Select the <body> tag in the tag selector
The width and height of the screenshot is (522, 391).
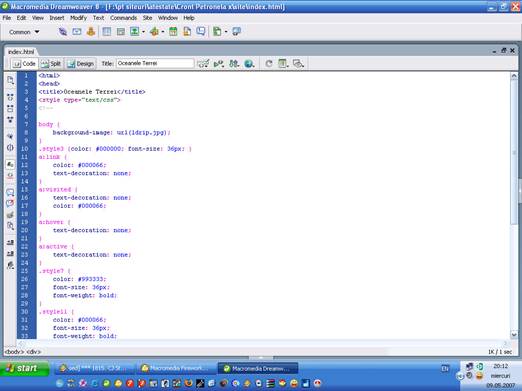(x=14, y=352)
